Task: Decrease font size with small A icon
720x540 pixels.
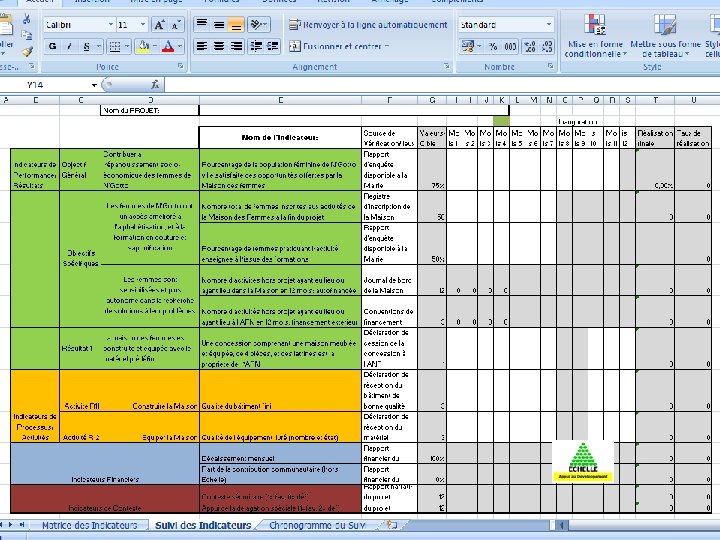Action: click(176, 25)
